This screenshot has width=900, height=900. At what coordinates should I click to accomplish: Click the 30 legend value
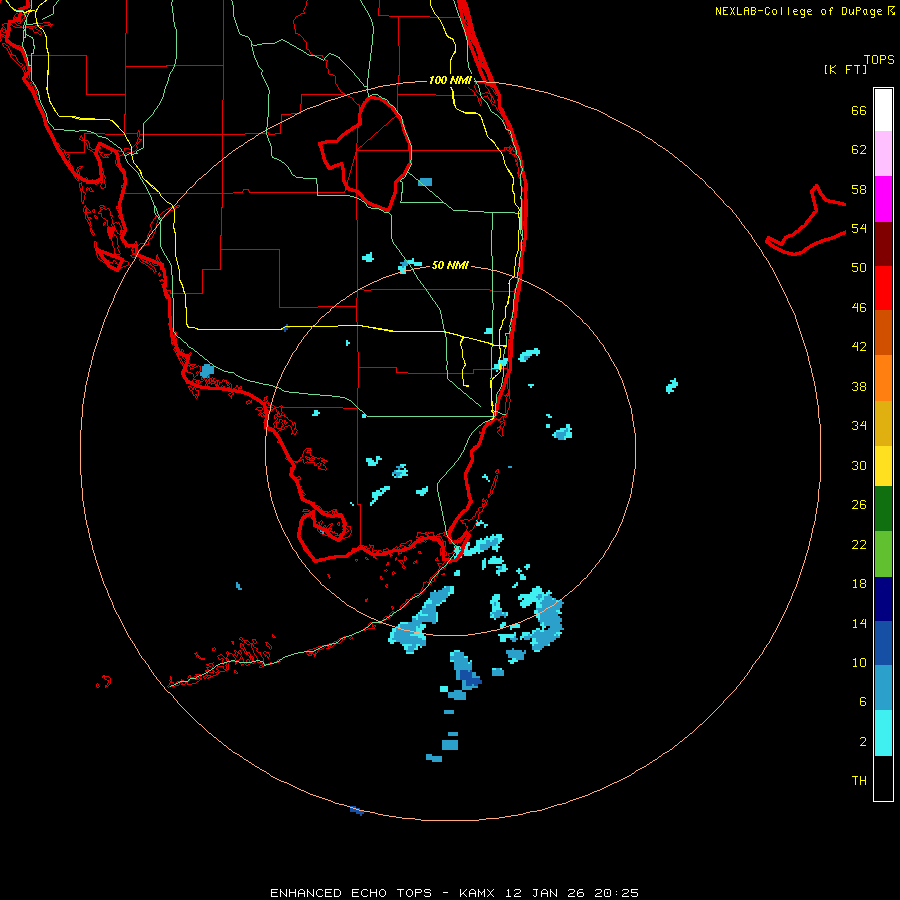(859, 465)
